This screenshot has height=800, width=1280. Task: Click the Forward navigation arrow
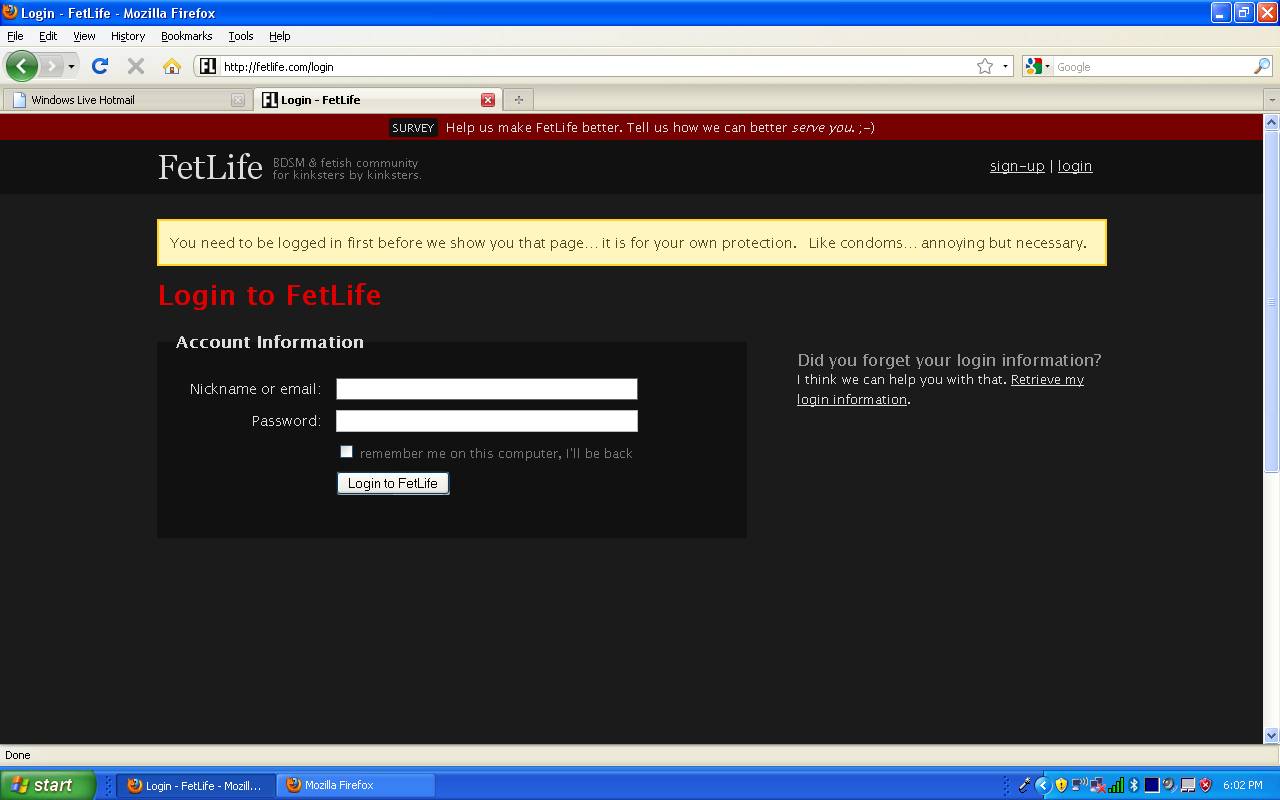click(x=51, y=66)
